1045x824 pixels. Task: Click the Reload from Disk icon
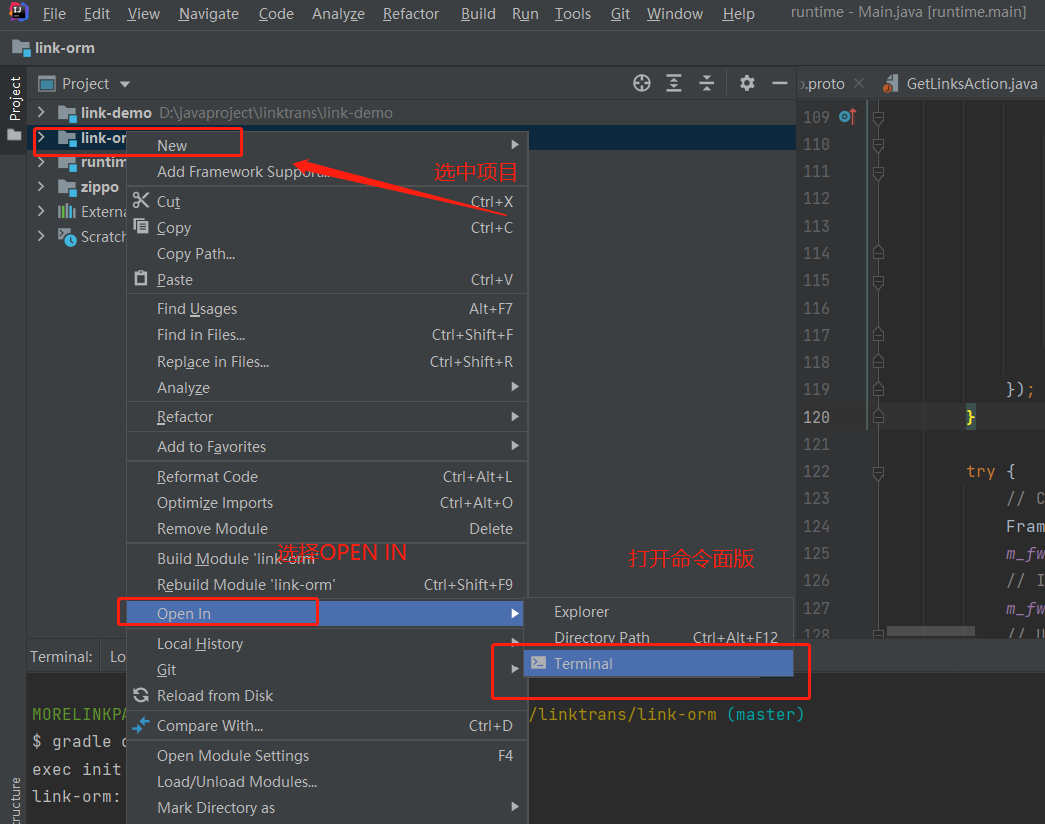click(142, 695)
